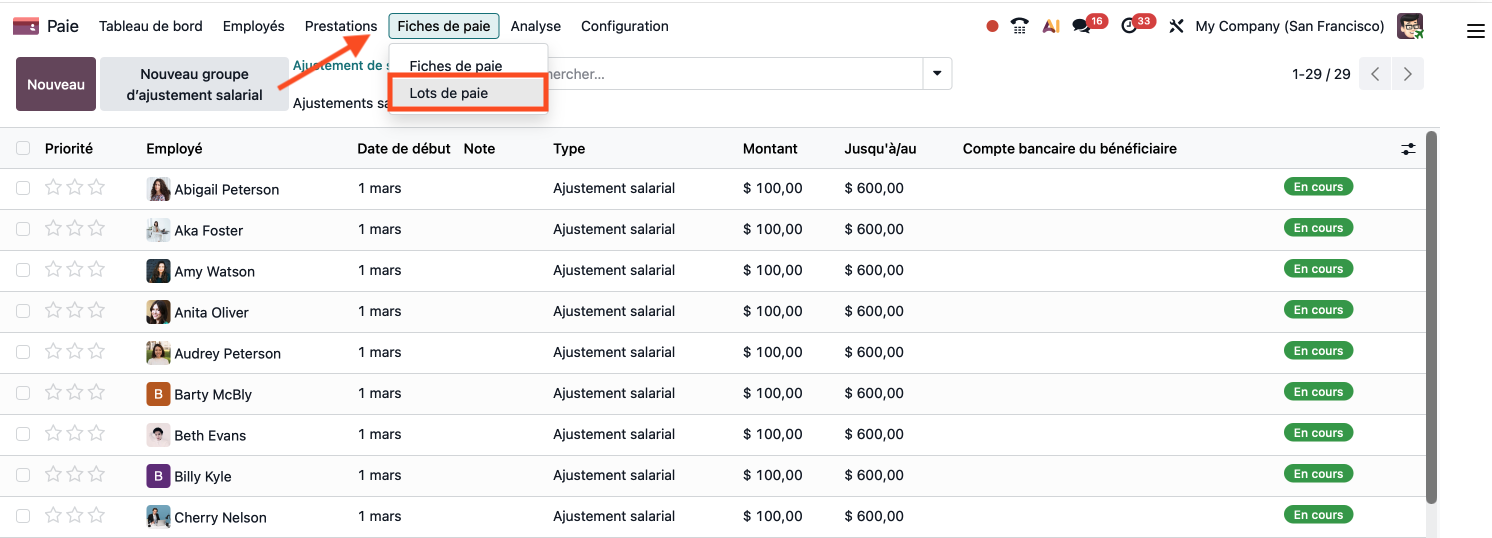Screen dimensions: 1492x538
Task: Open optional columns settings toggle
Action: click(x=1408, y=149)
